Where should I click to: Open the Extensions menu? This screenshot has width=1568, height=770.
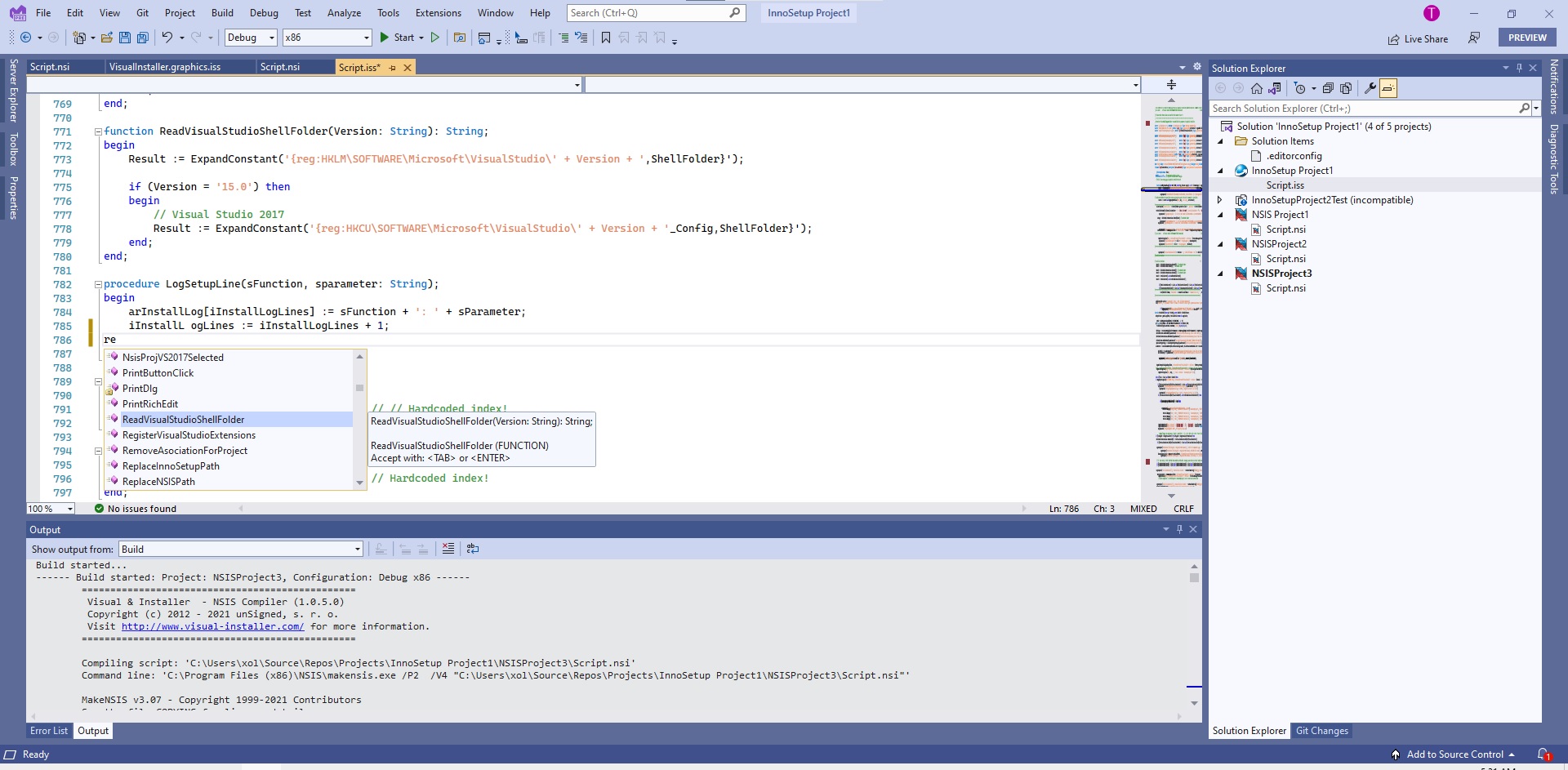439,13
